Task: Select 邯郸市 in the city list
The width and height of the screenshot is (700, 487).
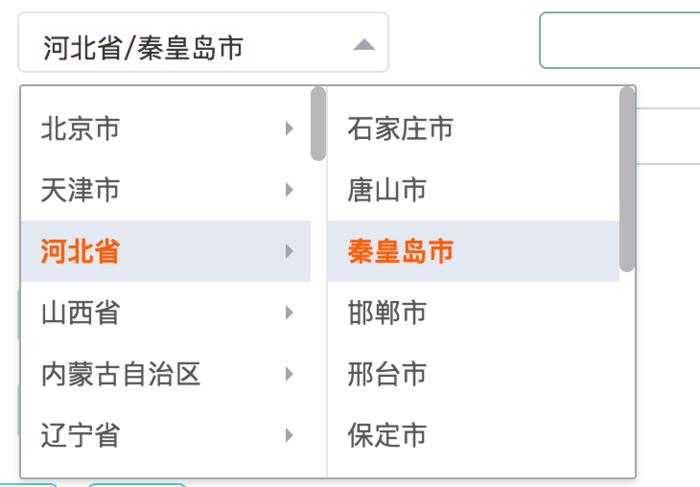Action: [x=388, y=313]
